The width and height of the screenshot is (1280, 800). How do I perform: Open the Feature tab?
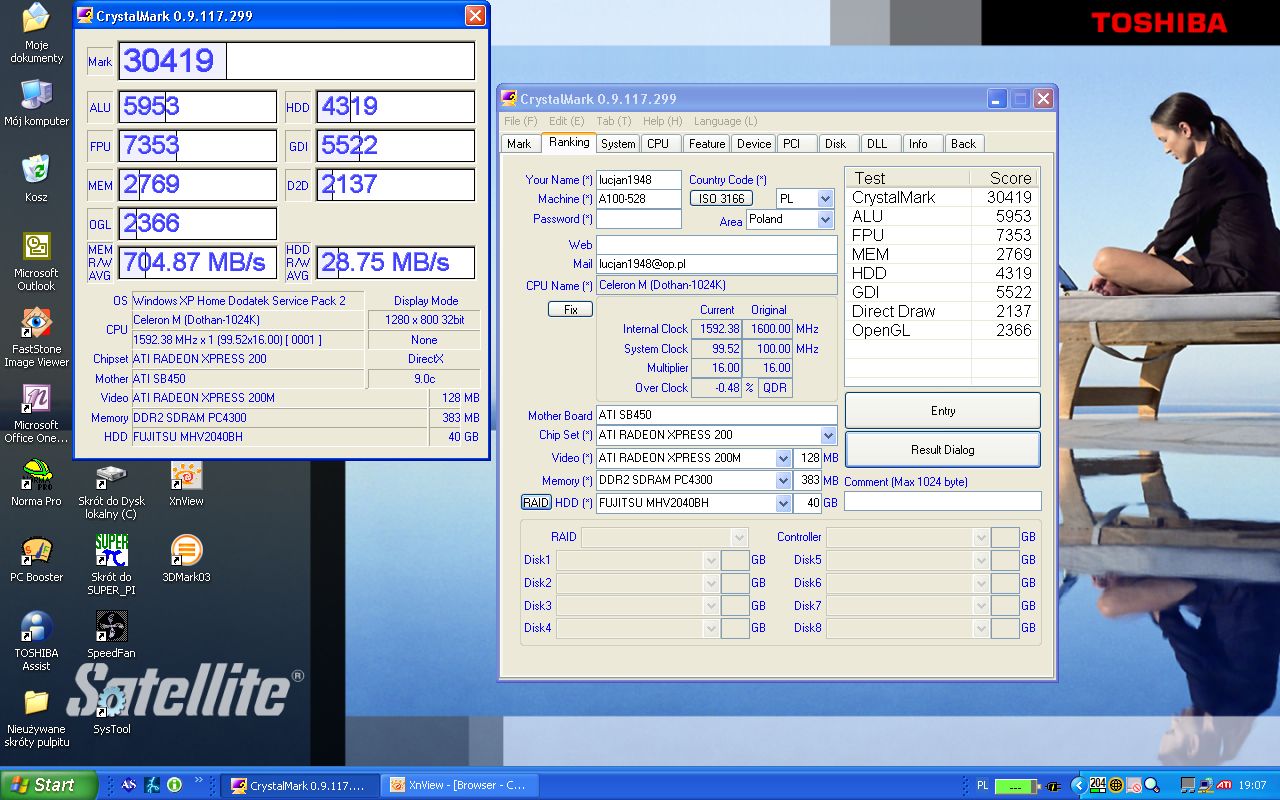pyautogui.click(x=707, y=144)
